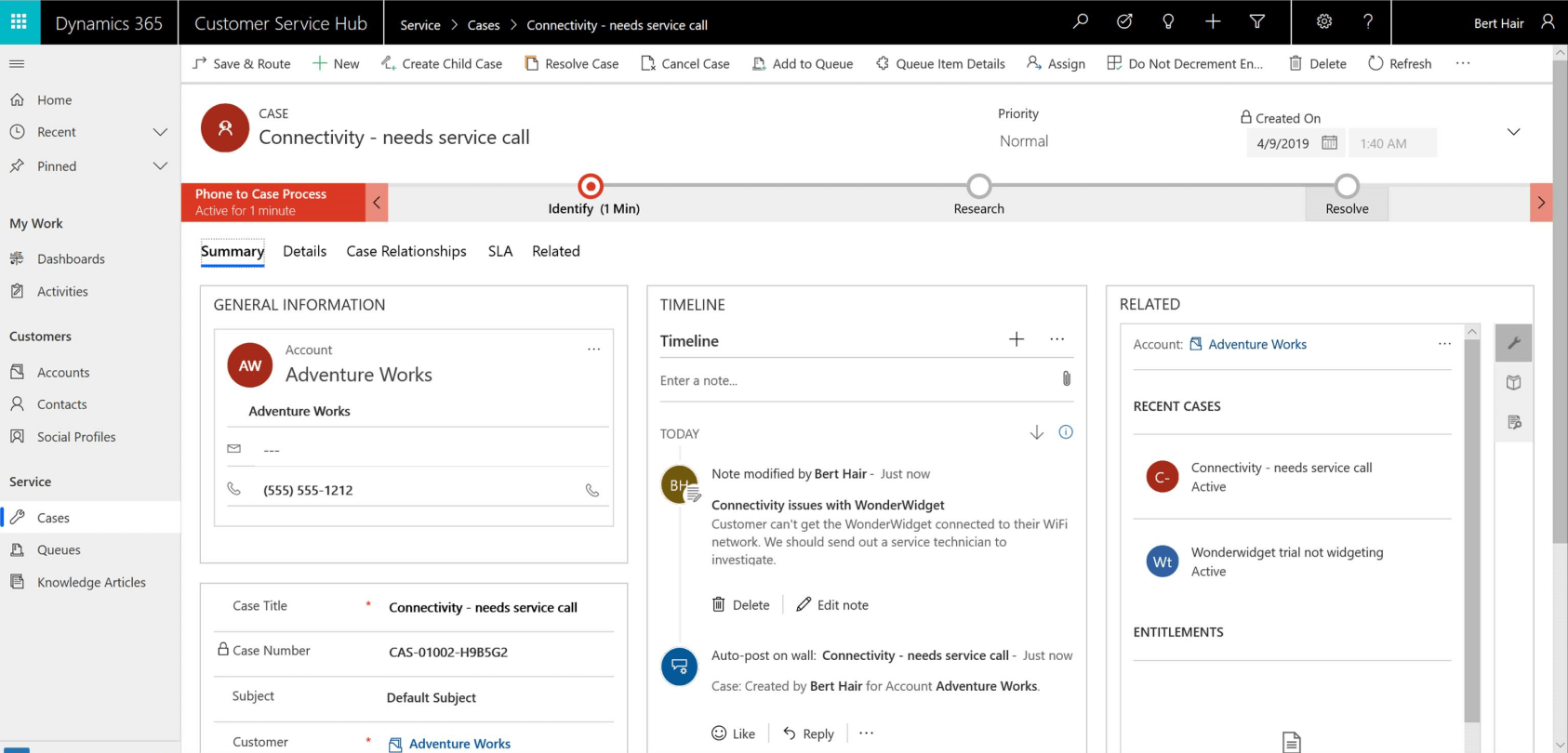Click the help question mark icon

(1368, 21)
